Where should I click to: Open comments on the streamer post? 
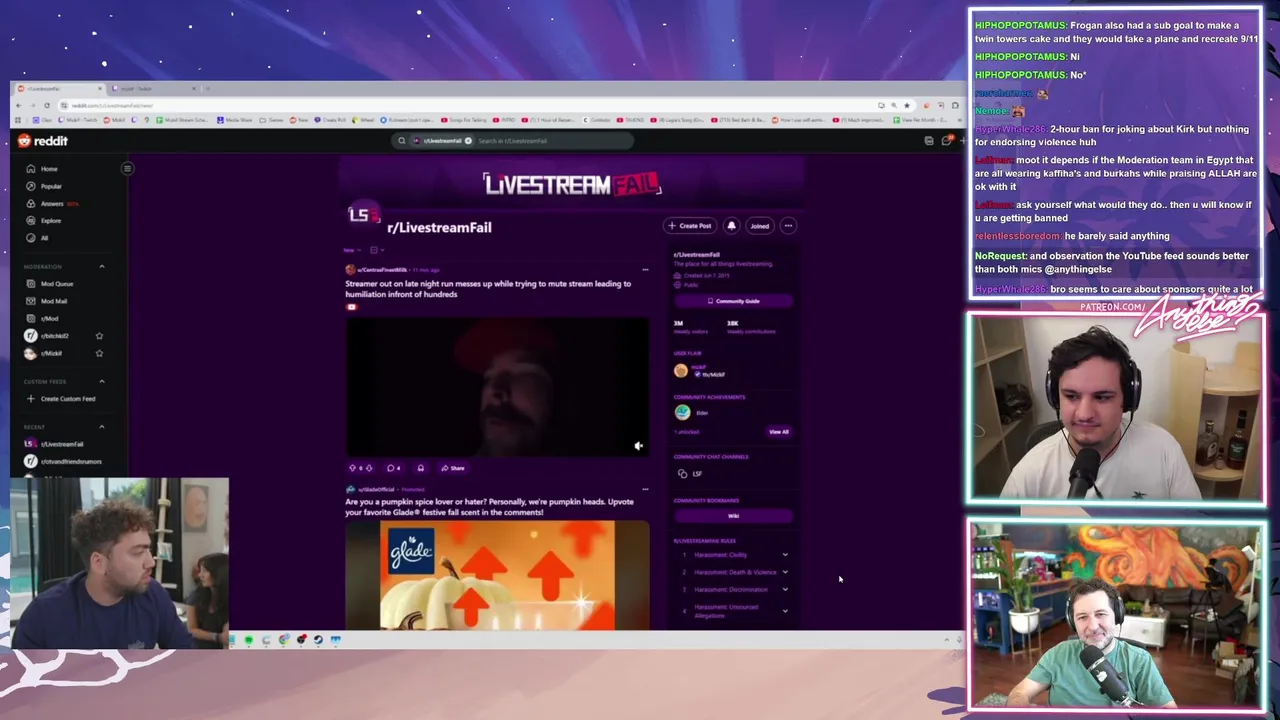(395, 468)
